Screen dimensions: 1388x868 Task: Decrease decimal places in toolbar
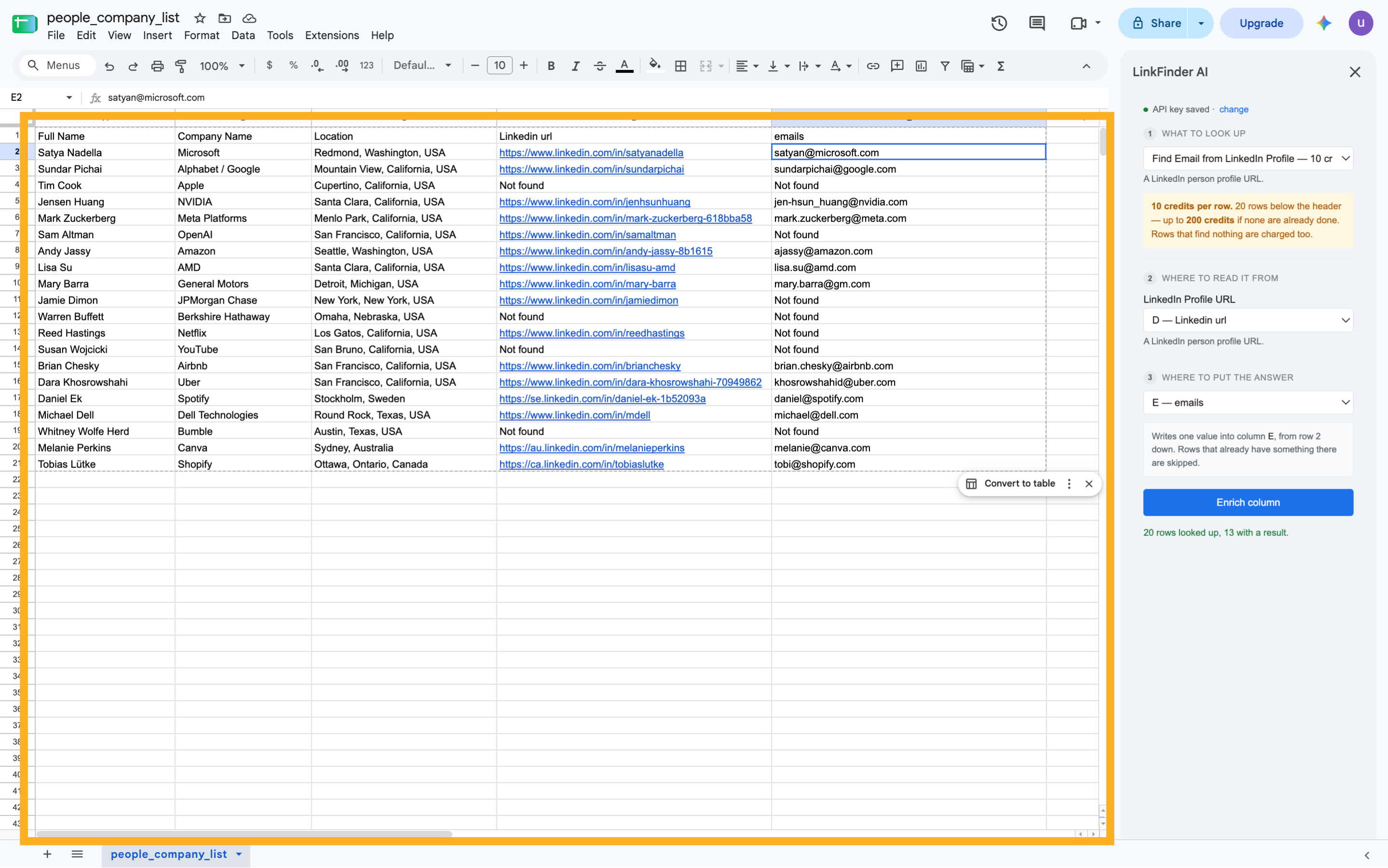(318, 66)
